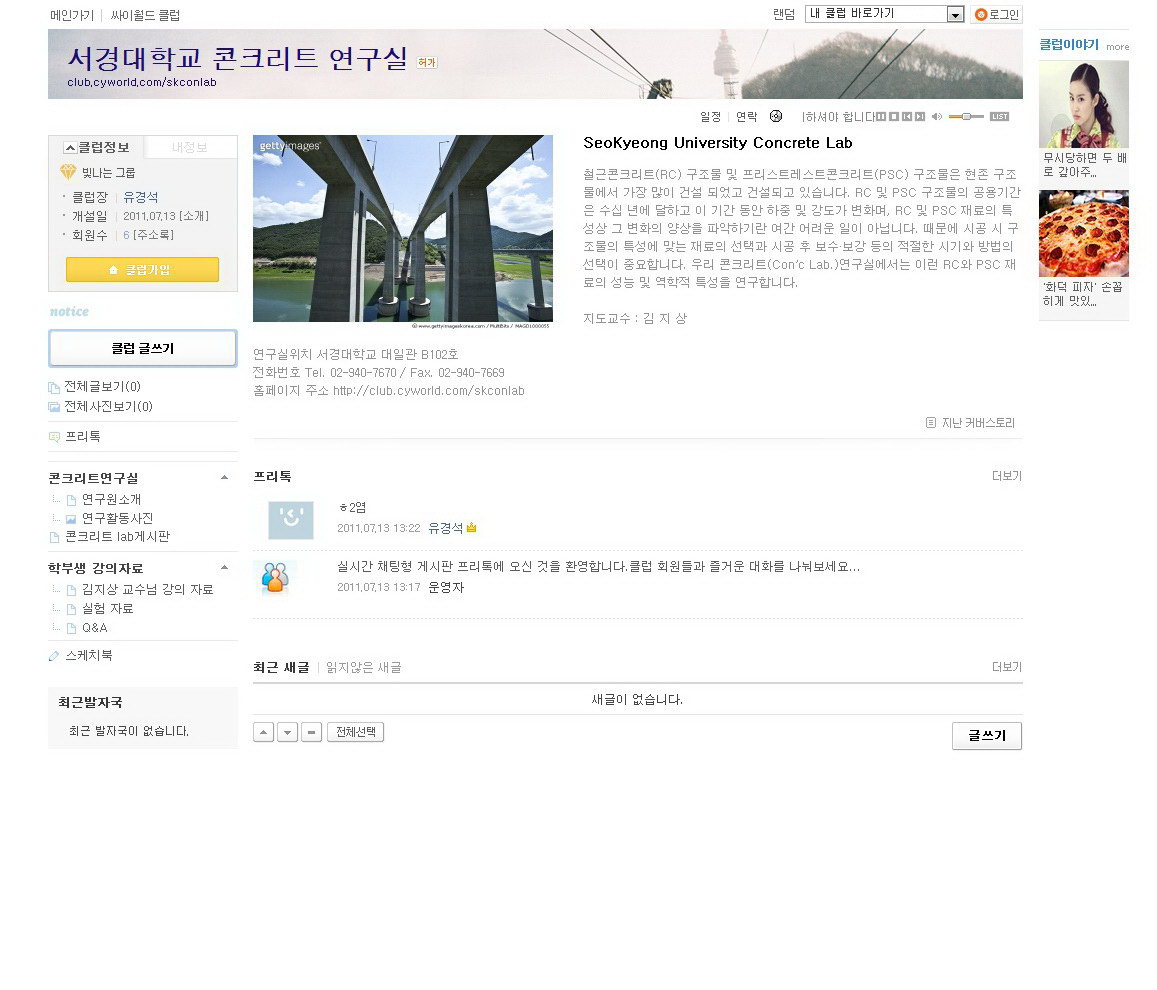
Task: Open 김지상 교수님 강의 자료 board
Action: [147, 589]
